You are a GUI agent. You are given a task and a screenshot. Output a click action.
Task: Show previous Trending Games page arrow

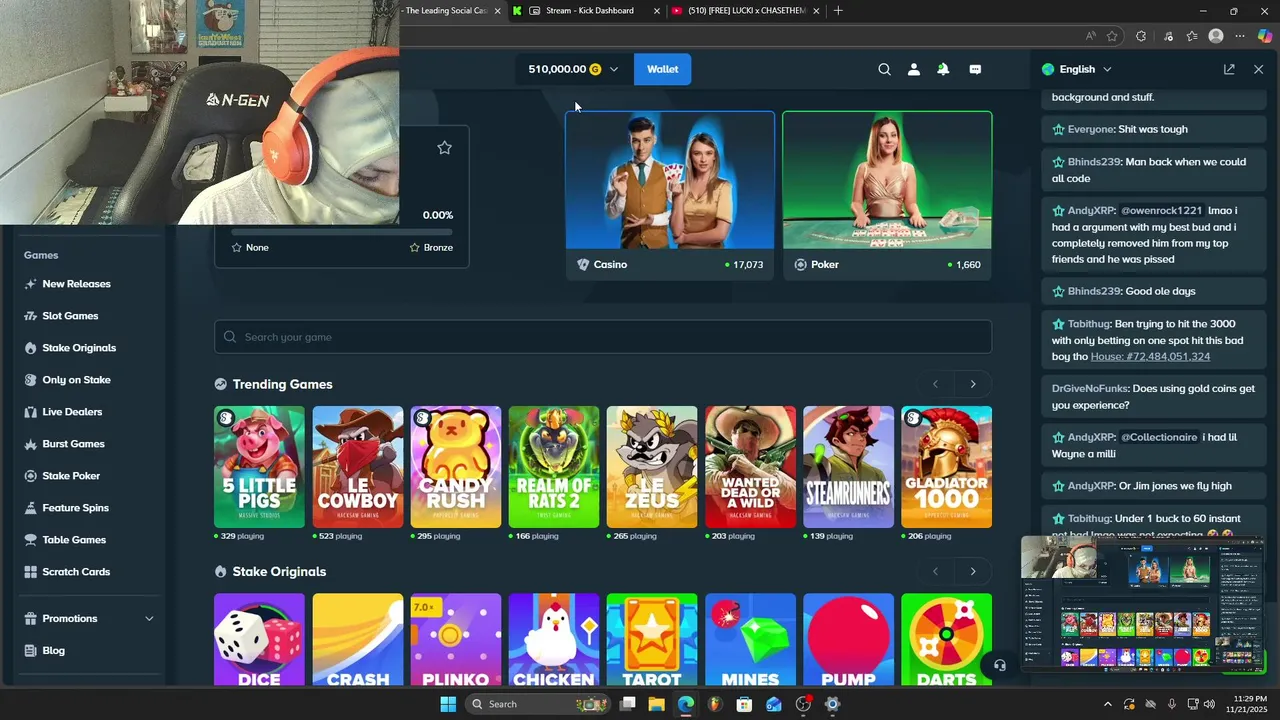point(935,384)
